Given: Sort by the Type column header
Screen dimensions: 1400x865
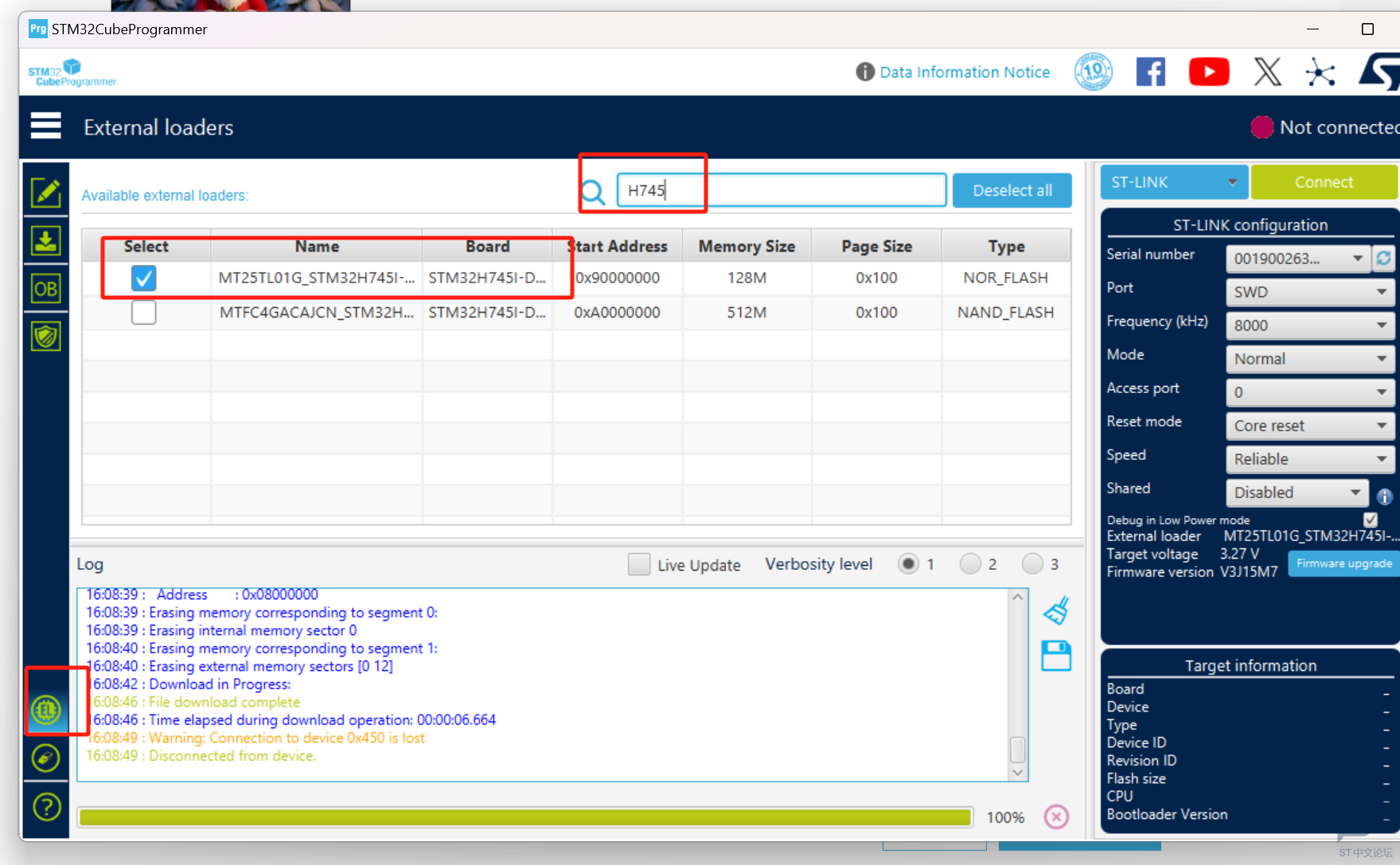Looking at the screenshot, I should tap(1006, 247).
